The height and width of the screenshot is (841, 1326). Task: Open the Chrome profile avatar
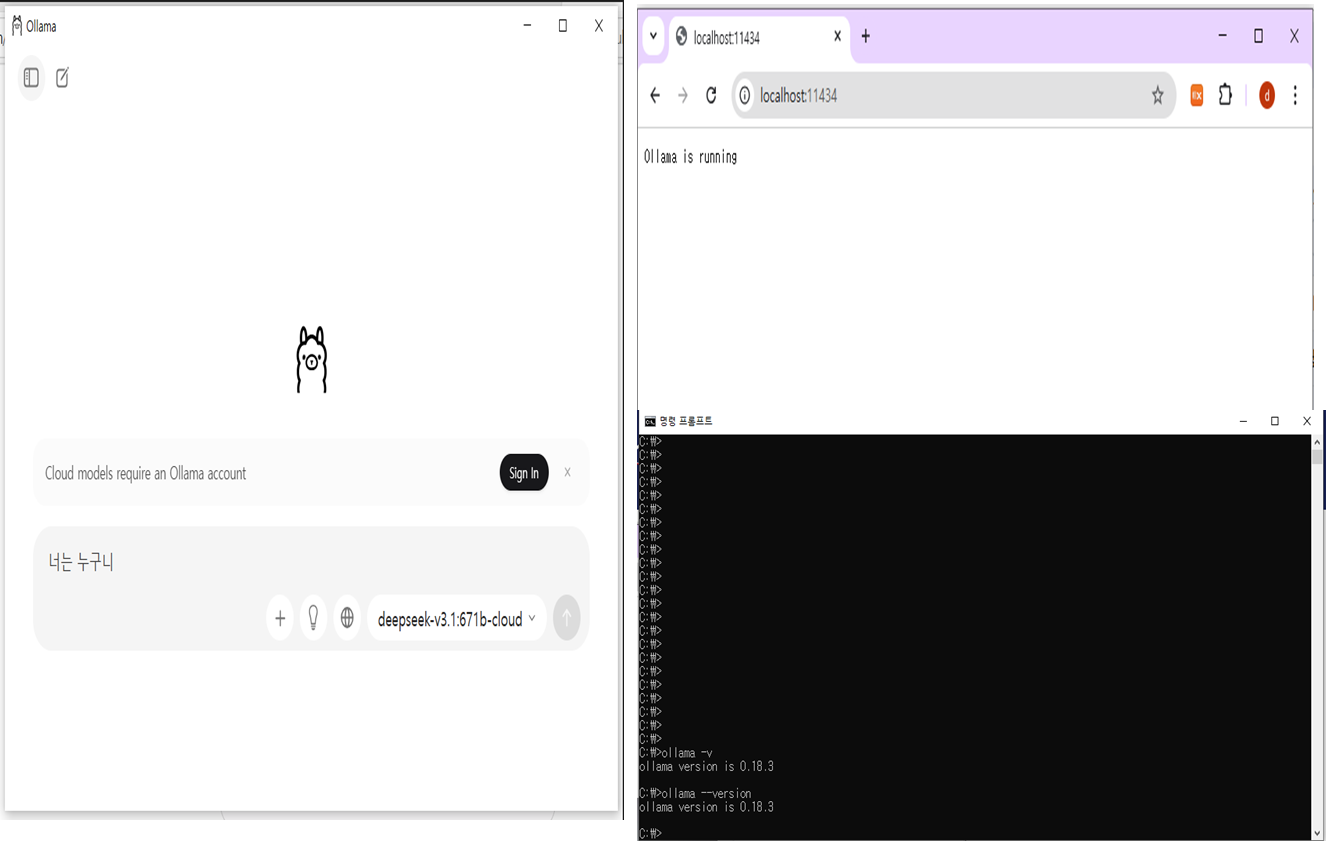coord(1266,96)
